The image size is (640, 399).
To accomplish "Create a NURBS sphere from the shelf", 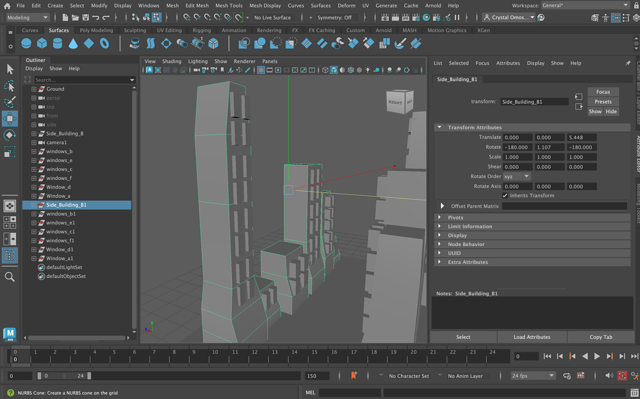I will (26, 43).
